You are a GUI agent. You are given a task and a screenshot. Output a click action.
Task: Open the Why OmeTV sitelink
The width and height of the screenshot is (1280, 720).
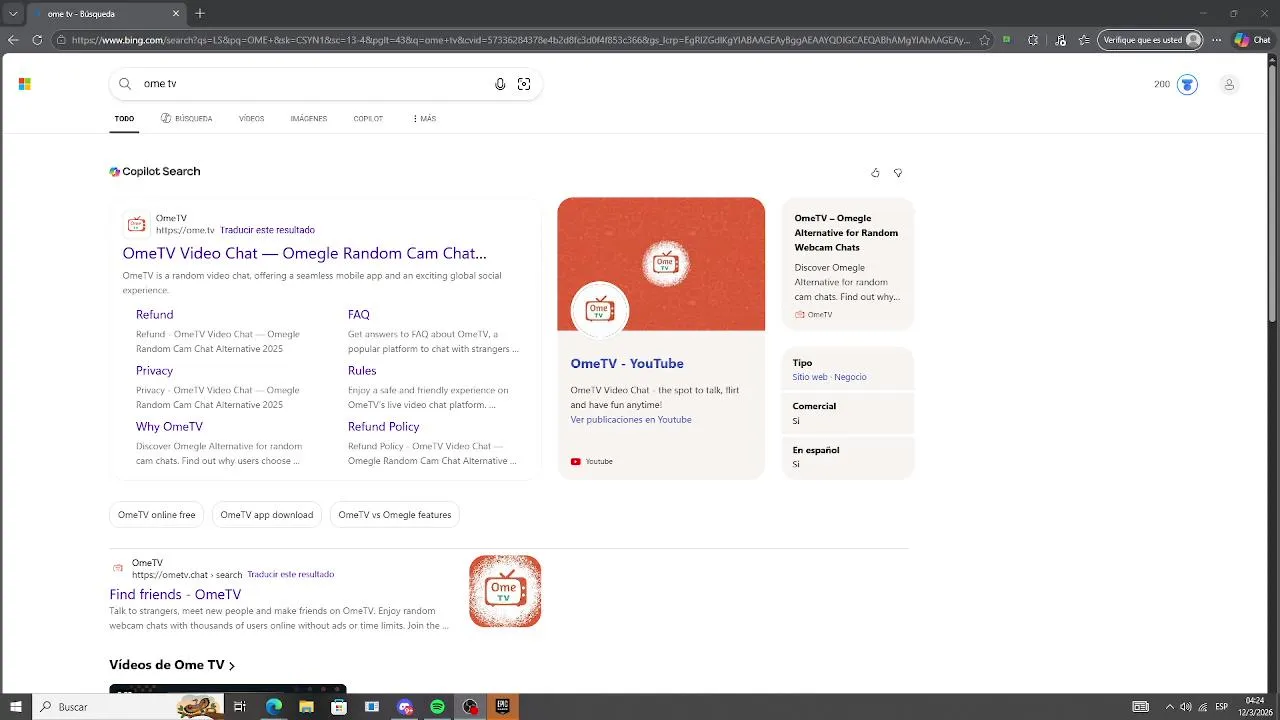point(169,426)
